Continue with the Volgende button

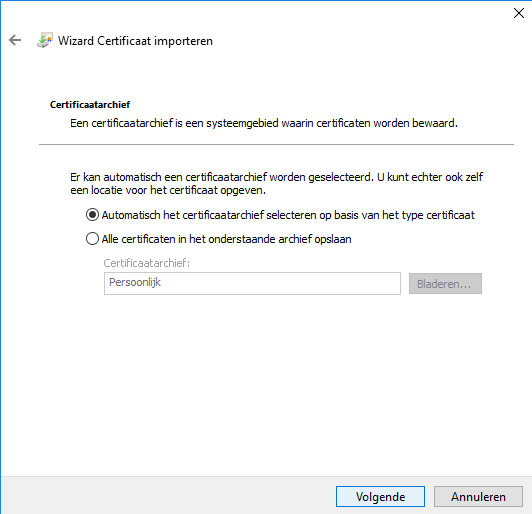(x=380, y=497)
